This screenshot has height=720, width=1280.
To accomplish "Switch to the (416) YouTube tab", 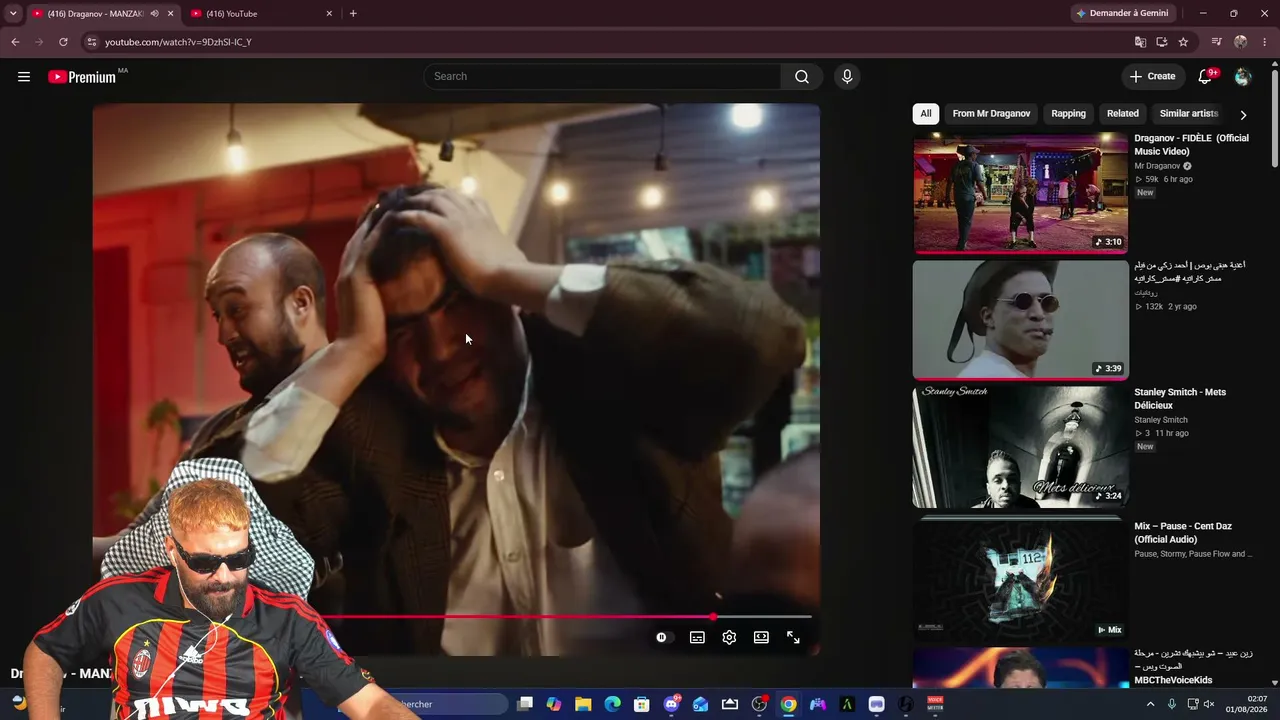I will coord(262,14).
